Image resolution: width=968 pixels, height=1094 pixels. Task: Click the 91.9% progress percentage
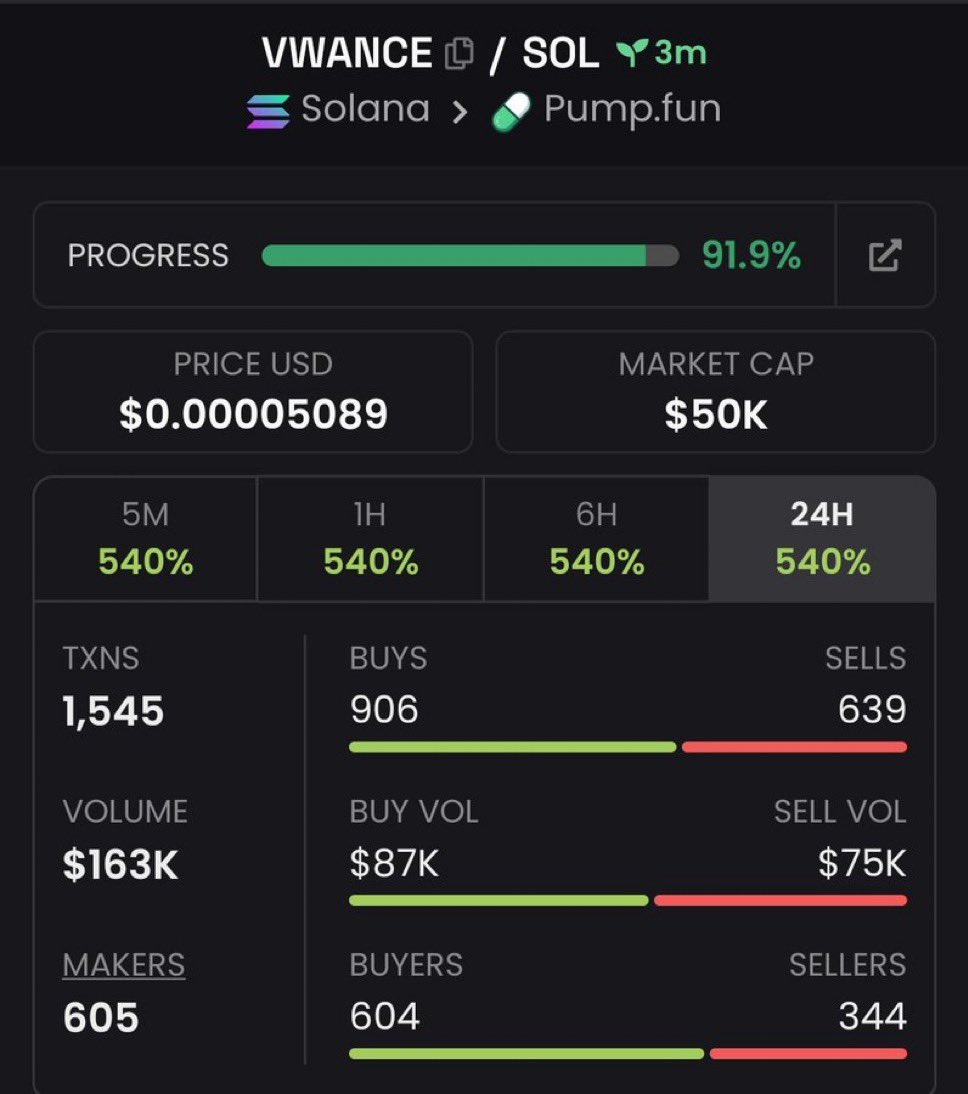coord(751,256)
